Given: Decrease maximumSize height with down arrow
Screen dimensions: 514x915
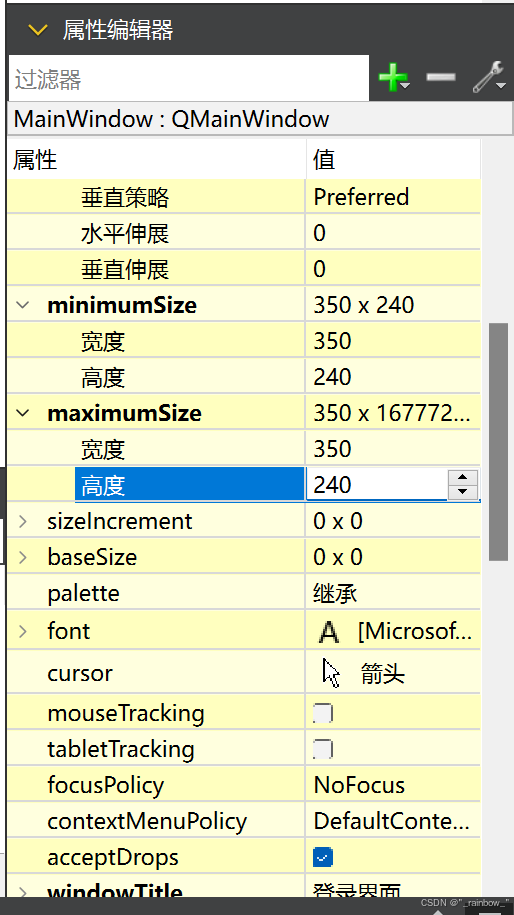Looking at the screenshot, I should tap(463, 491).
